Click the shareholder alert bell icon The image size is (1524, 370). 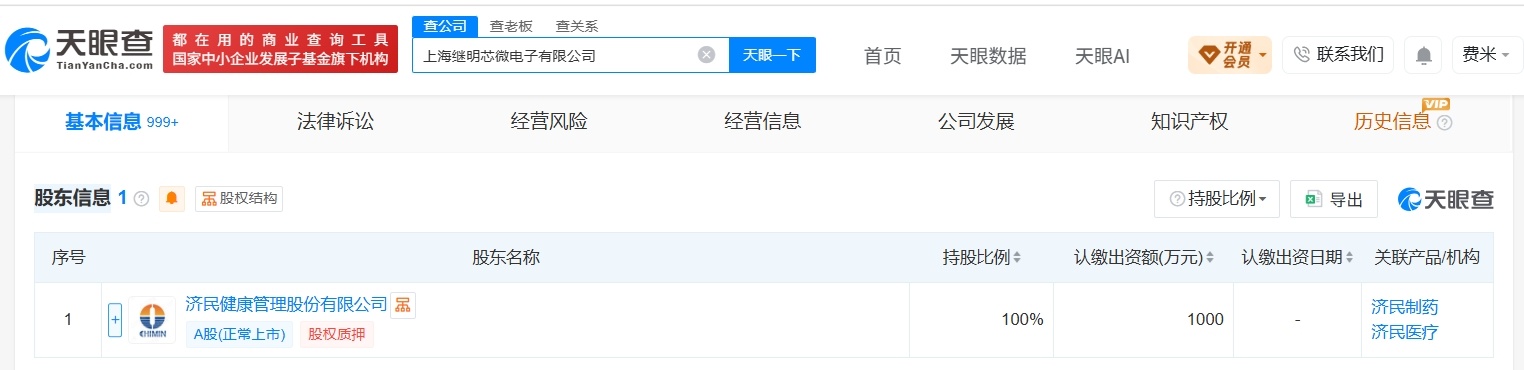click(x=173, y=198)
